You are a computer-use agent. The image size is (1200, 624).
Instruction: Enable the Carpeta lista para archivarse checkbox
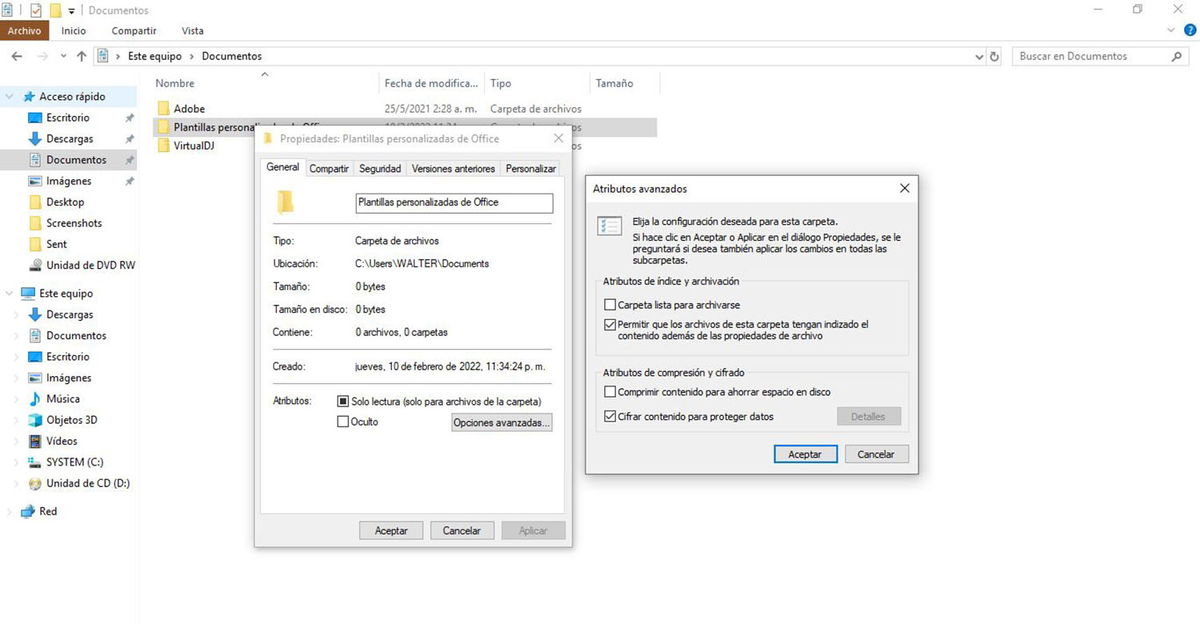(x=610, y=304)
